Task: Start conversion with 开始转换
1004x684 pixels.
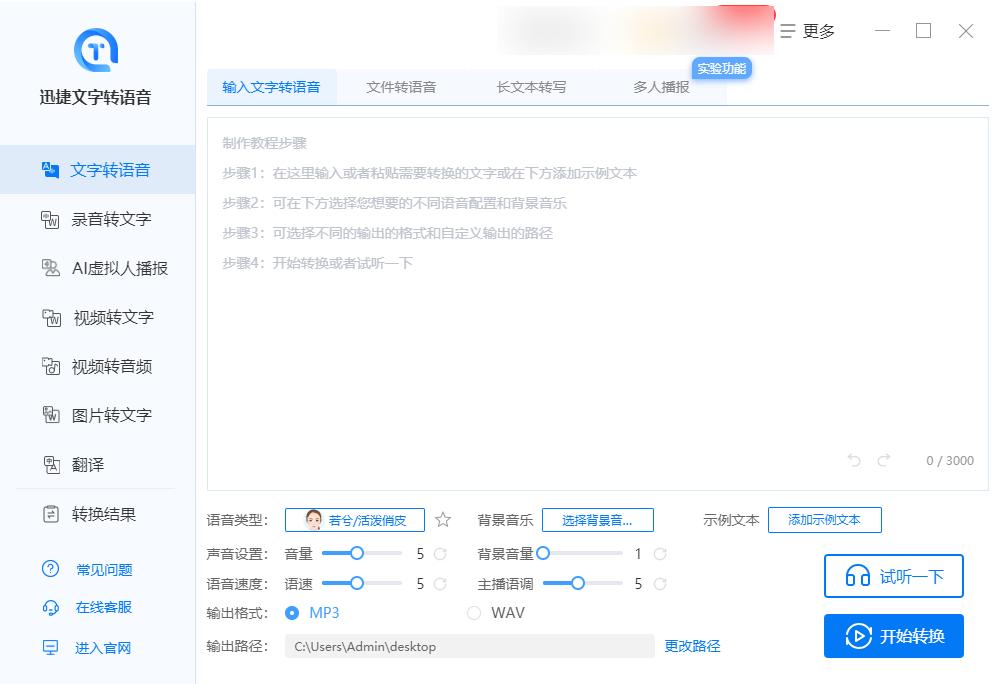Action: tap(893, 636)
